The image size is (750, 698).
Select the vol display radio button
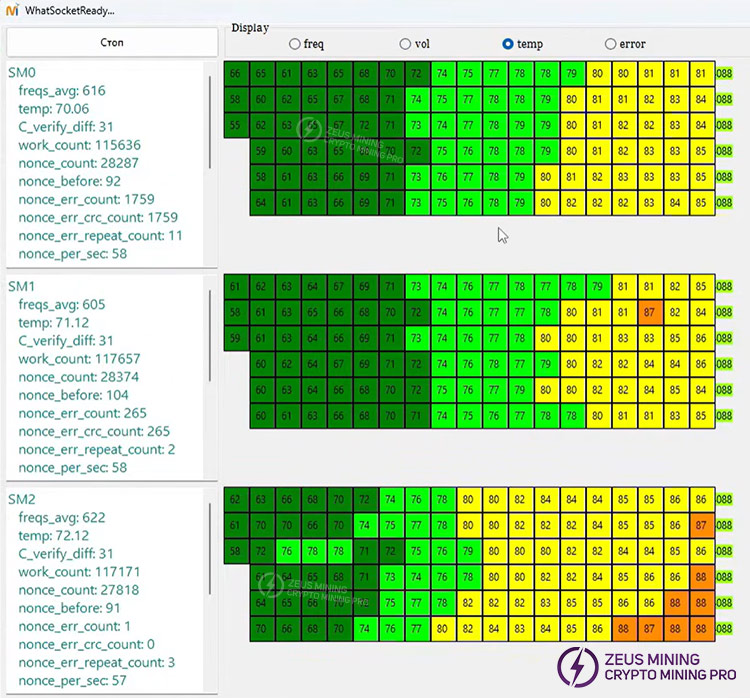click(405, 44)
